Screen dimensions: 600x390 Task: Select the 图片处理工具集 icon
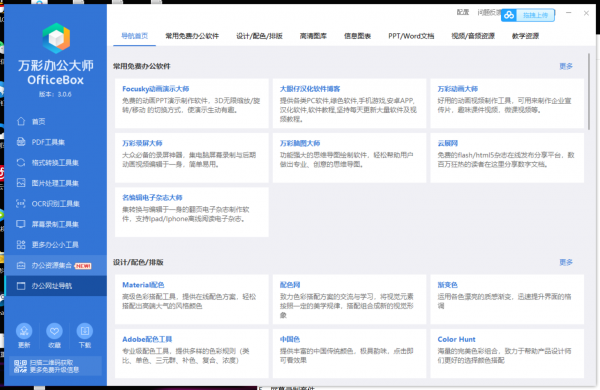21,183
